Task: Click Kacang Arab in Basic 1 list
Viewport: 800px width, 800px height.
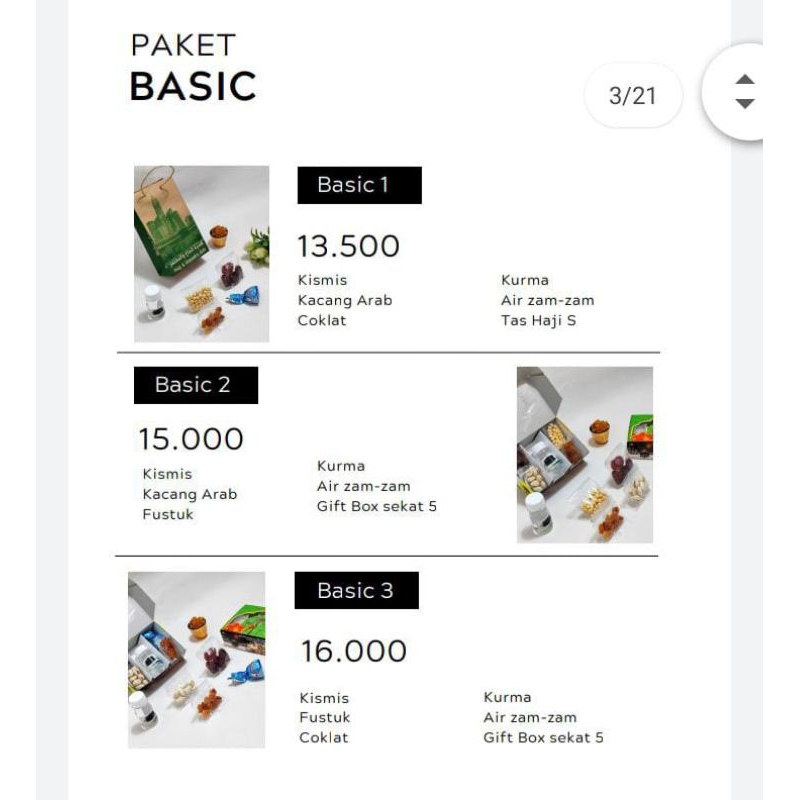Action: point(344,300)
